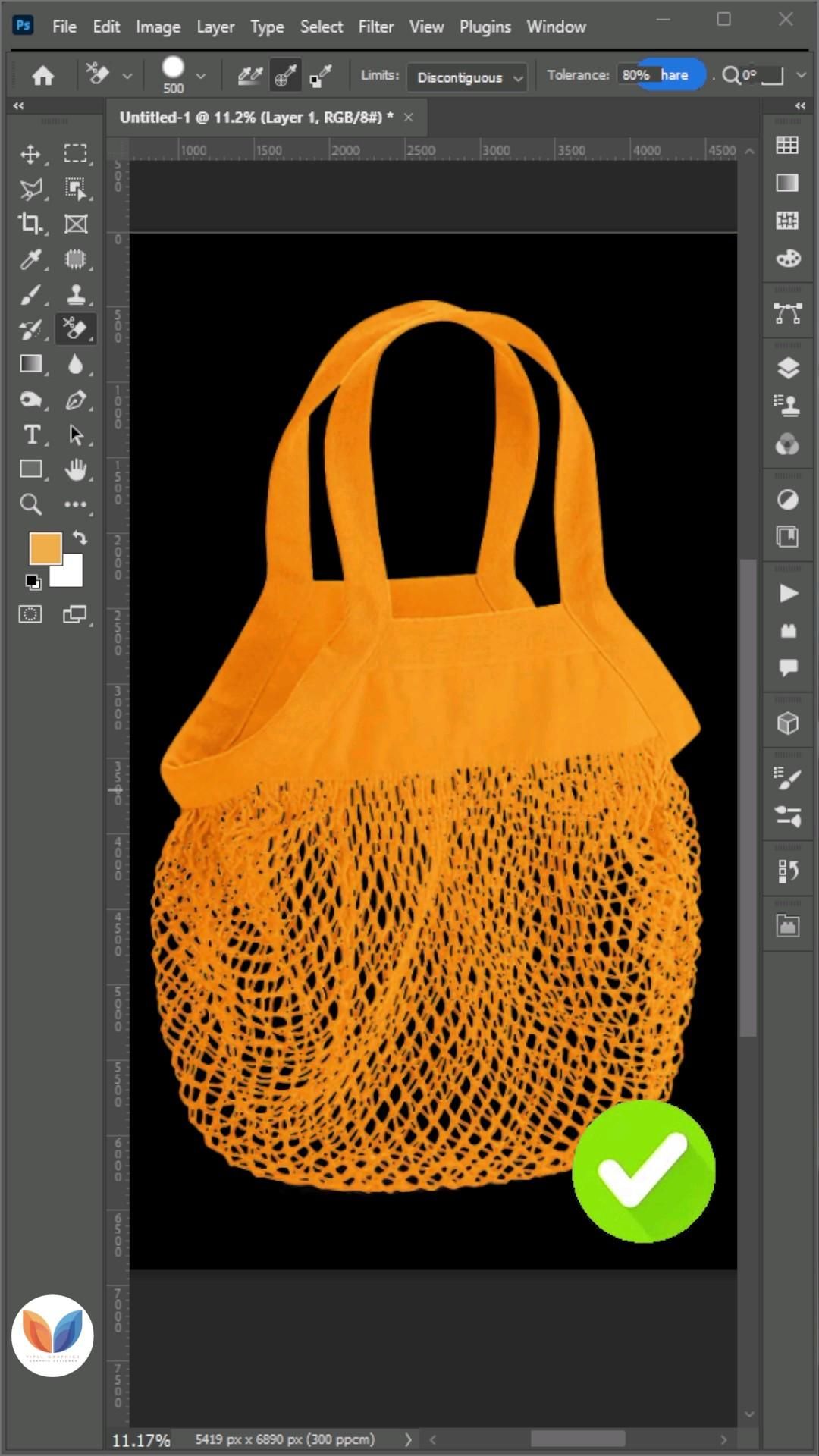The image size is (819, 1456).
Task: Select the Zoom tool
Action: (x=30, y=504)
